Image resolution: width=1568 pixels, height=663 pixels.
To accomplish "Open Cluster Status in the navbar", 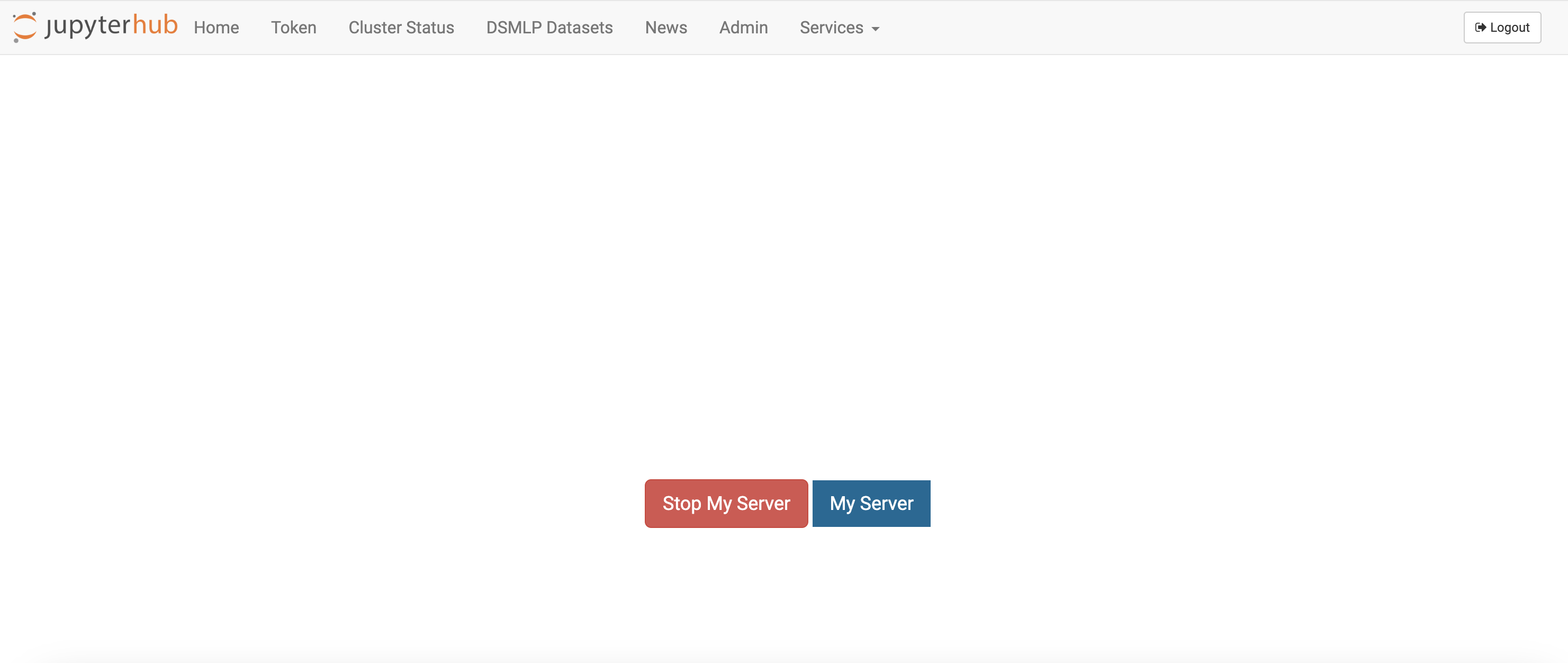I will [401, 28].
